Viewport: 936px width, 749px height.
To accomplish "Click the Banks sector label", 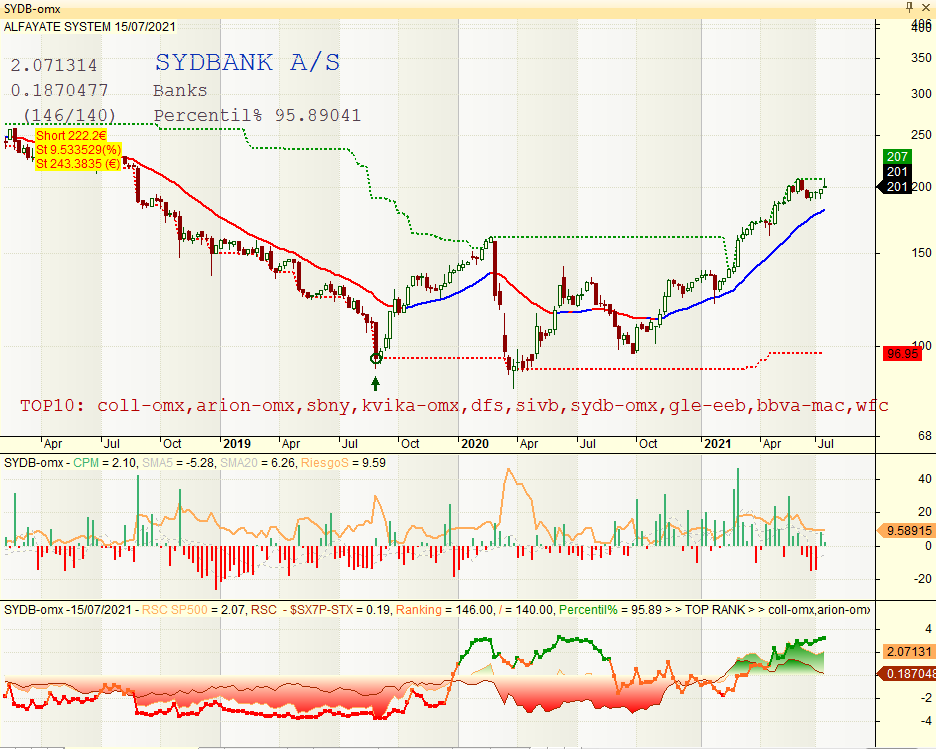I will point(180,91).
